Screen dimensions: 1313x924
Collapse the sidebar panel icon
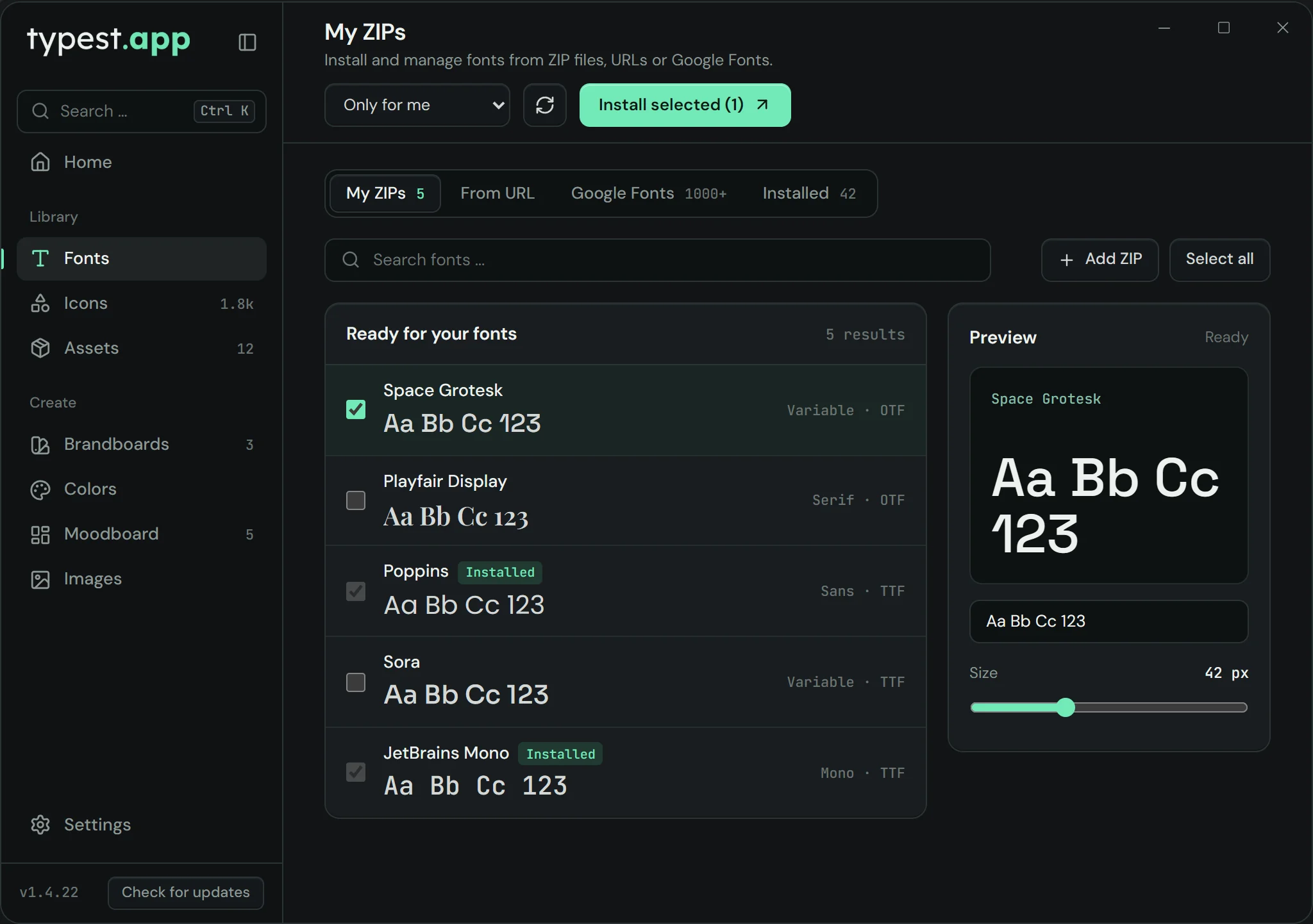point(247,42)
